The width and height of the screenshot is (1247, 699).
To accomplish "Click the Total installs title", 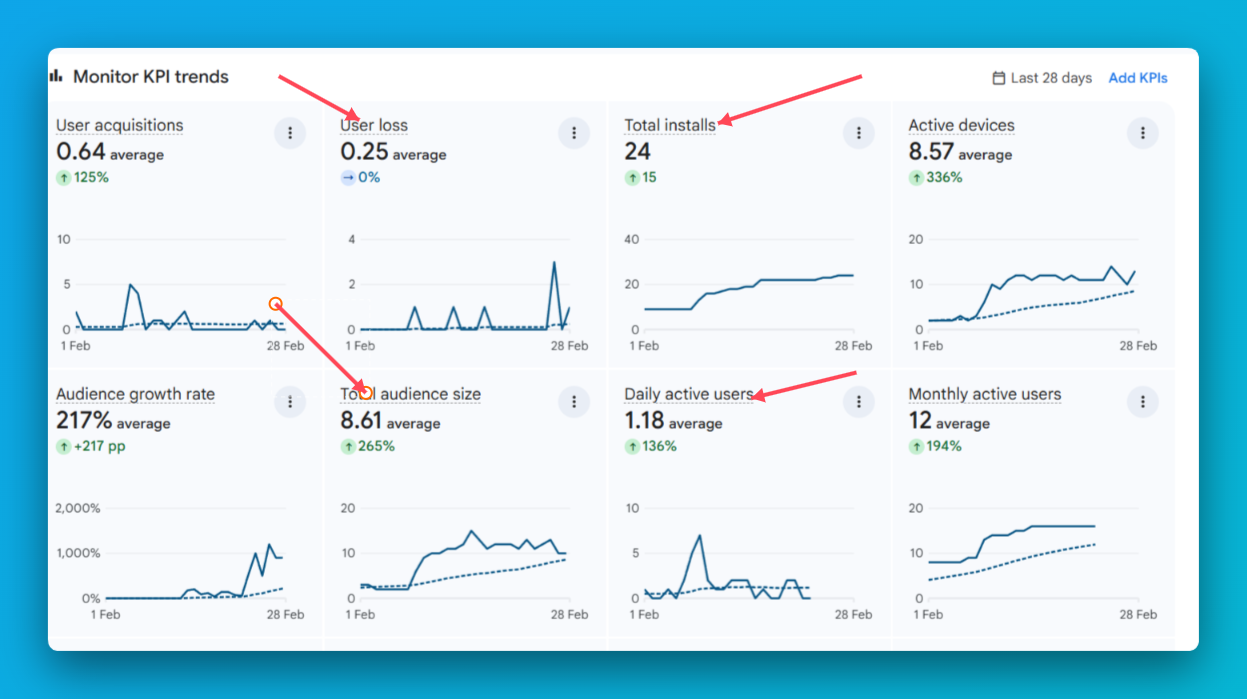I will 669,125.
